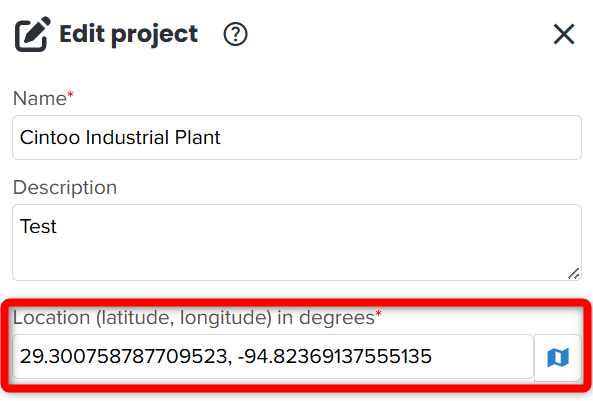Place cursor on word Cintoo
593x401 pixels.
[50, 137]
